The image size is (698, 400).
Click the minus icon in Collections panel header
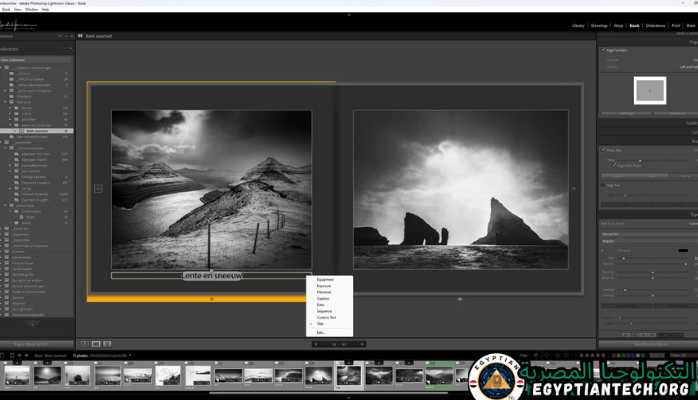(66, 48)
